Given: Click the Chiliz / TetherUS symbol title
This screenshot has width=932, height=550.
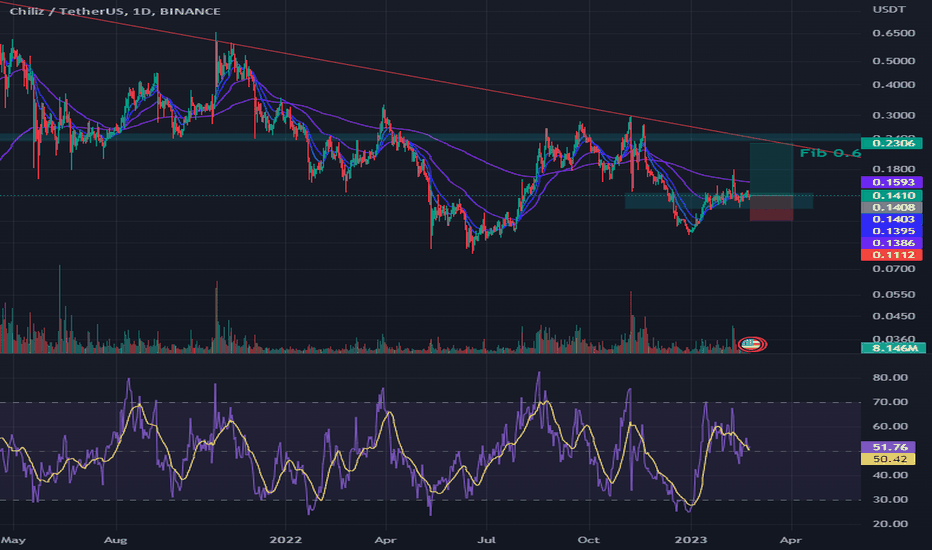Looking at the screenshot, I should tap(115, 11).
